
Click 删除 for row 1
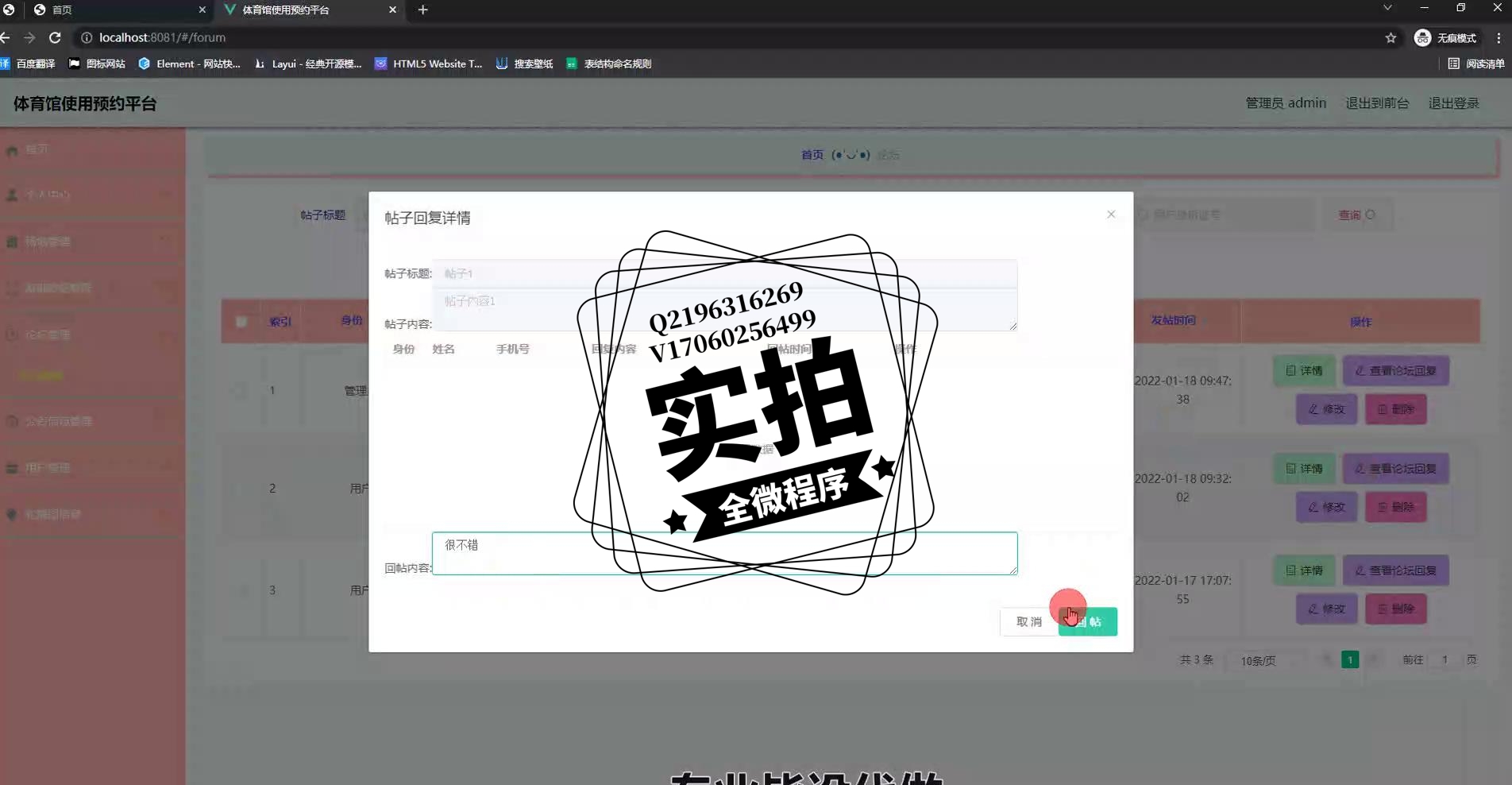[1395, 409]
